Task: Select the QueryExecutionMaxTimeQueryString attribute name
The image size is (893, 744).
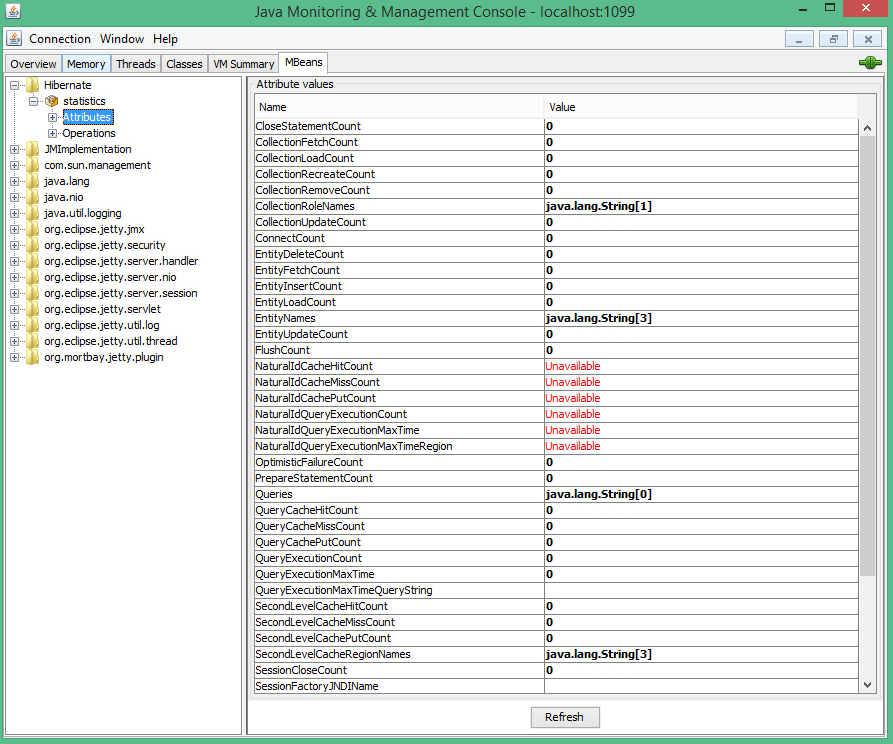Action: click(344, 590)
